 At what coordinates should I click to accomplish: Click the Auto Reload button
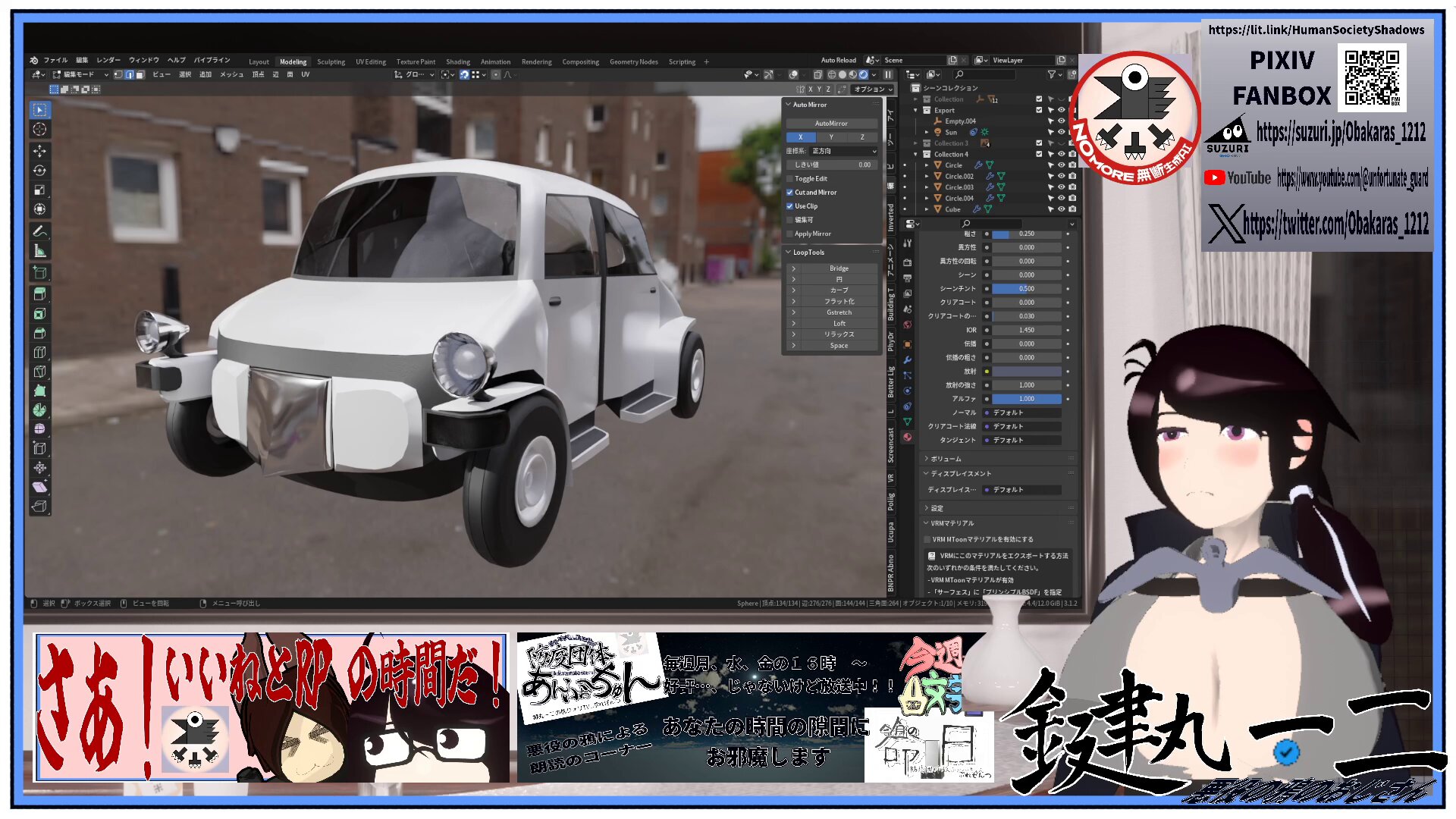coord(839,61)
